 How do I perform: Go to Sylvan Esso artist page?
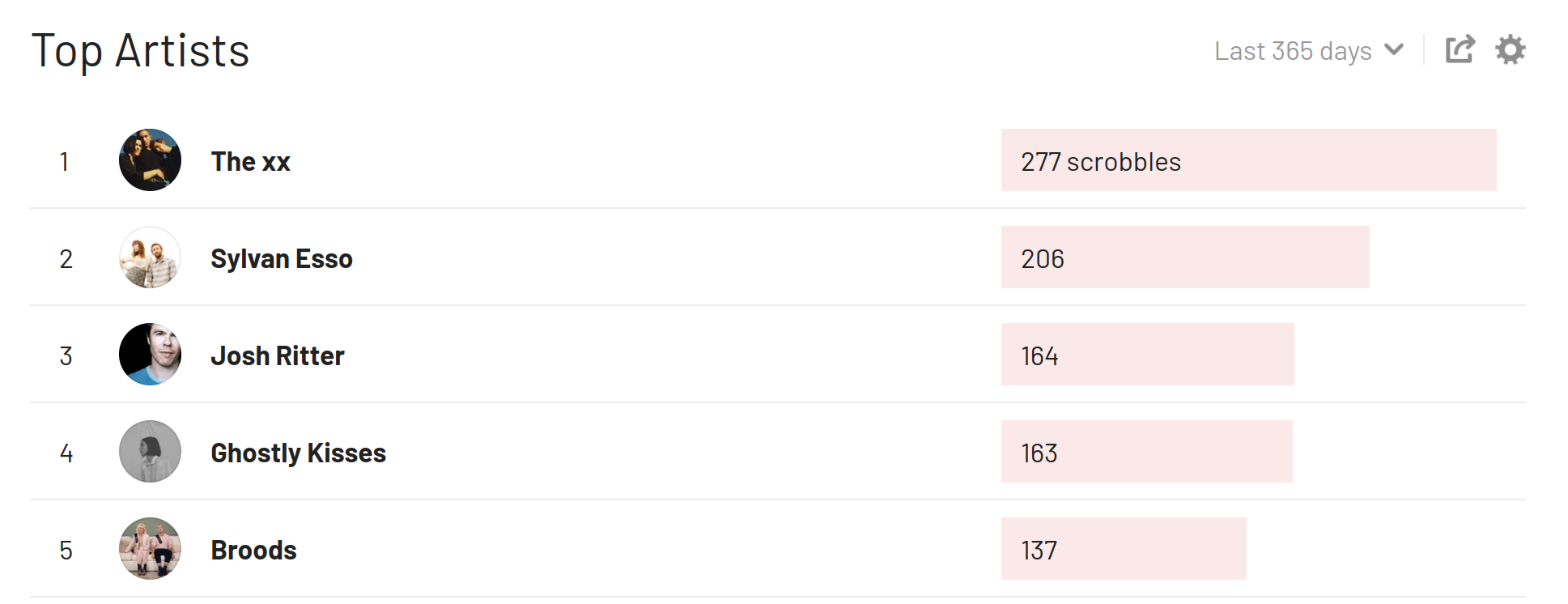282,259
